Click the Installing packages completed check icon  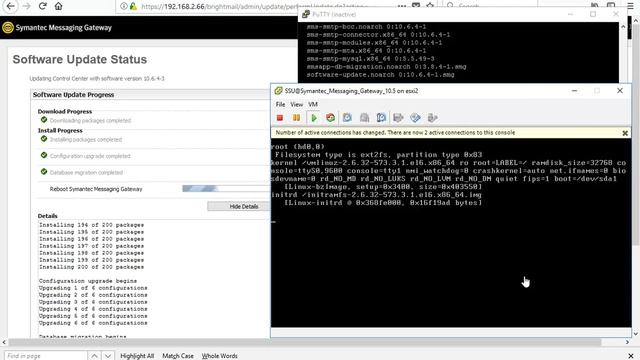[x=44, y=139]
